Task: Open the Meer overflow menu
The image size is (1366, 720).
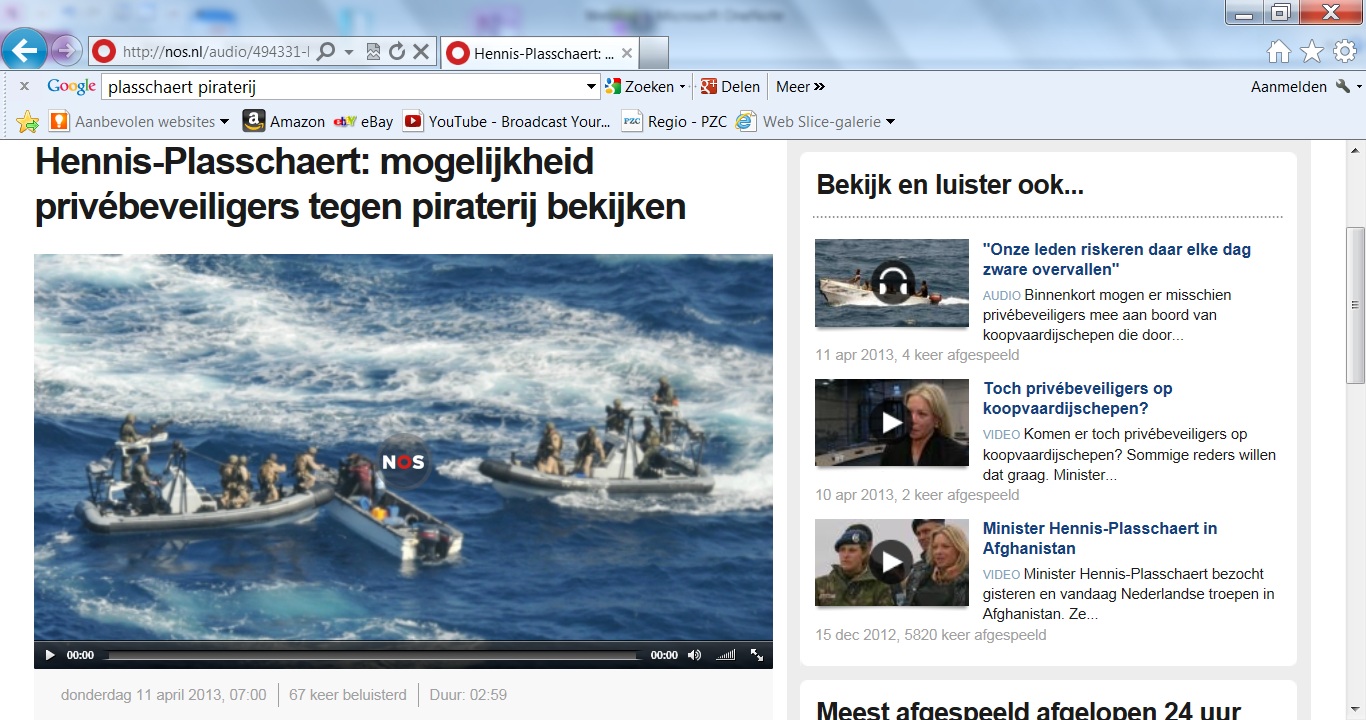Action: pyautogui.click(x=800, y=87)
